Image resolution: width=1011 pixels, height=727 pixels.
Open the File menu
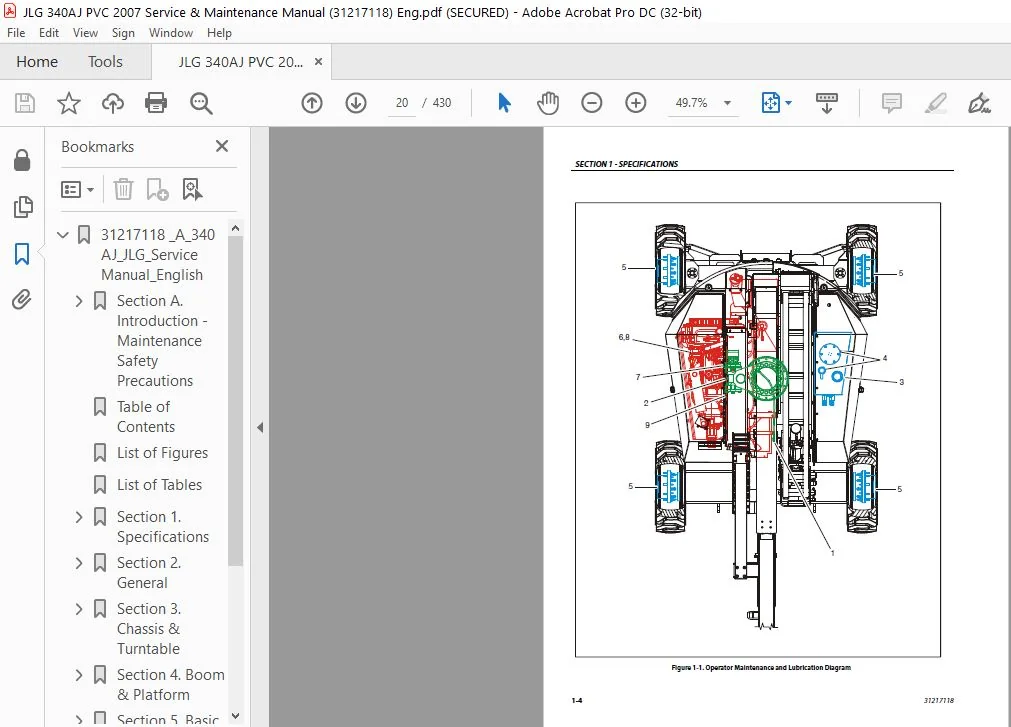16,33
